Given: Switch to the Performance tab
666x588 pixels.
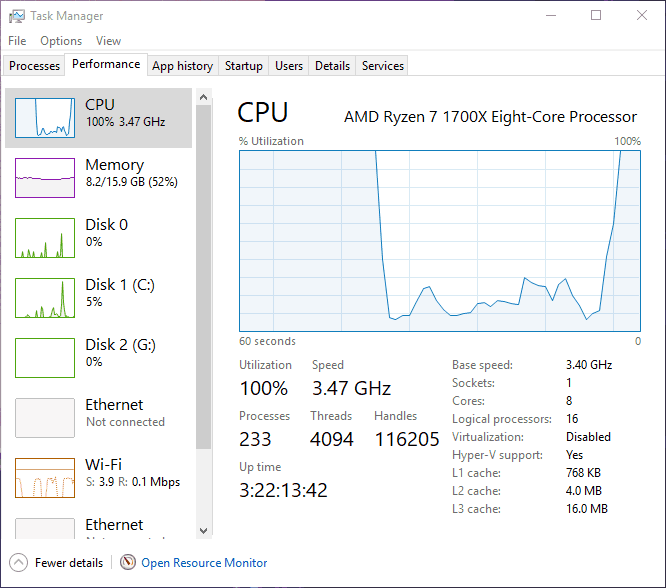Looking at the screenshot, I should 106,64.
